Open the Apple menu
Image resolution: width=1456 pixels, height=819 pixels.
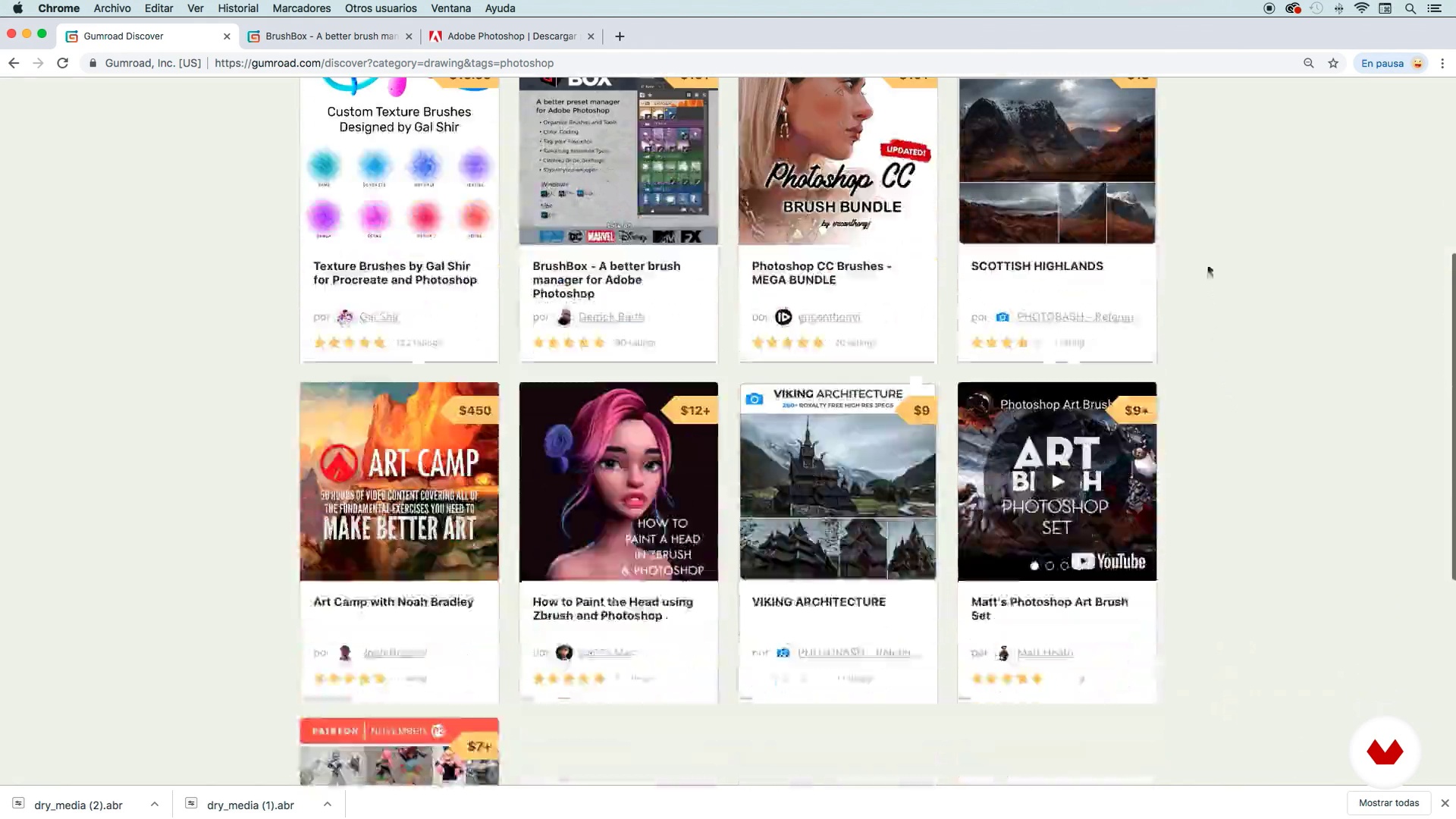tap(17, 8)
